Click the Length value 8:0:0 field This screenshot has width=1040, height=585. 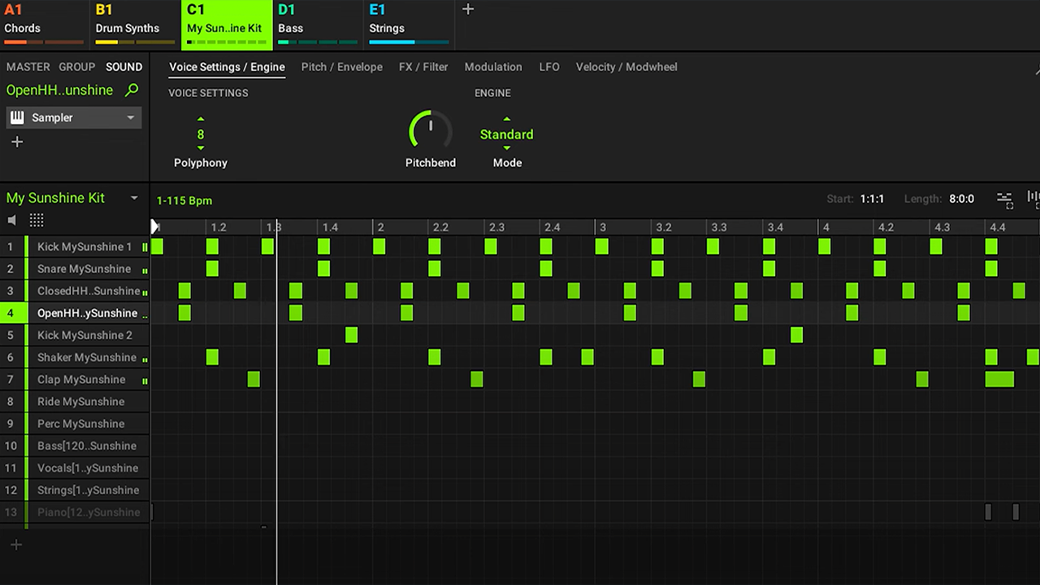tap(961, 199)
